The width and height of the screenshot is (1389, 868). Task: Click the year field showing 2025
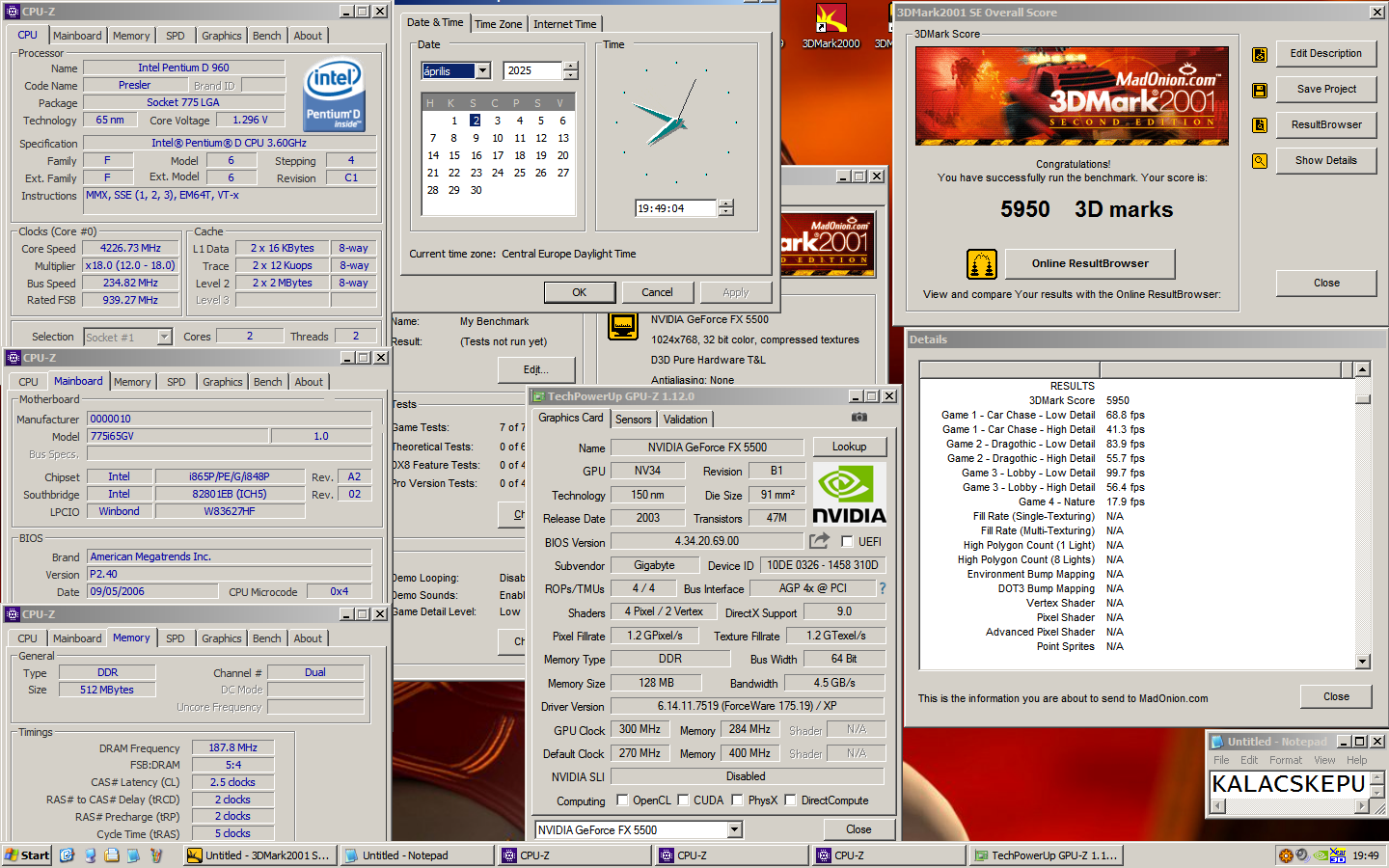point(532,71)
